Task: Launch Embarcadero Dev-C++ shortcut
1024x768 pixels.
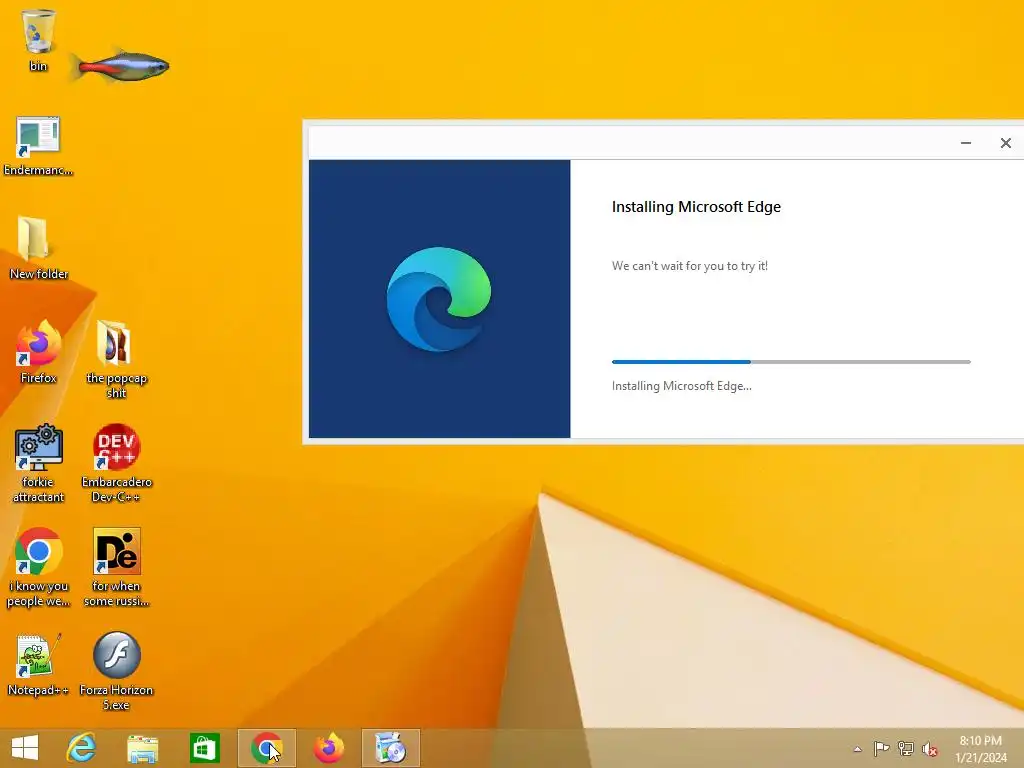Action: pos(116,462)
